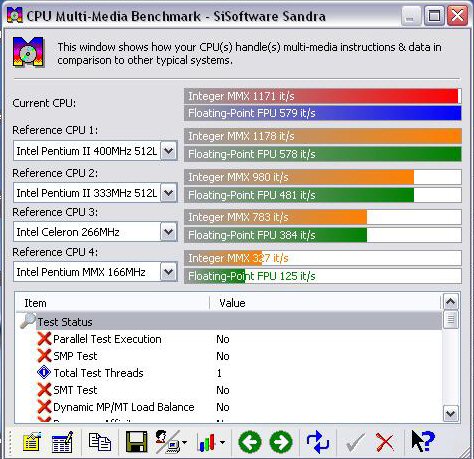Select the SMP Test row
The width and height of the screenshot is (474, 459).
click(229, 356)
